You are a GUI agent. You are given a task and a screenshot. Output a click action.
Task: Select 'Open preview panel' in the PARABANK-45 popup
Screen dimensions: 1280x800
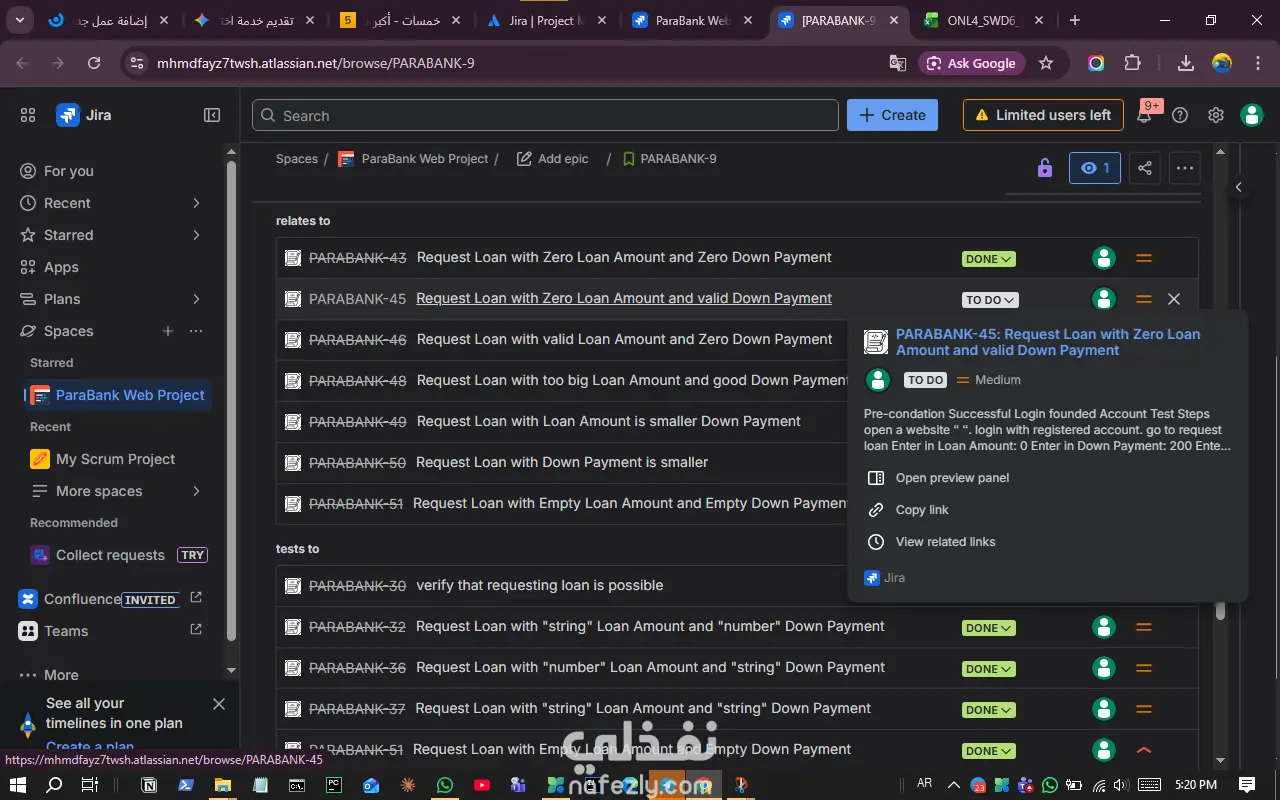point(952,478)
